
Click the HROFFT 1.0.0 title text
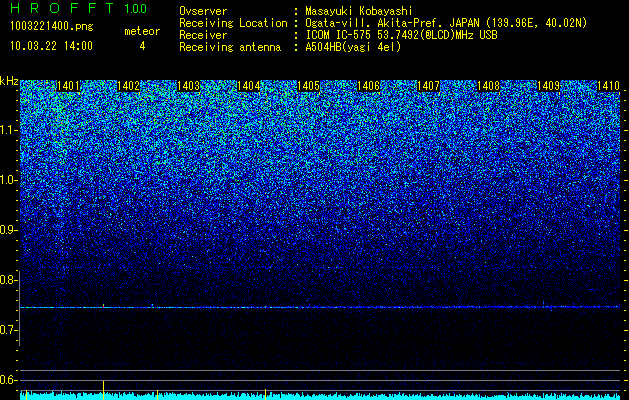(x=79, y=8)
